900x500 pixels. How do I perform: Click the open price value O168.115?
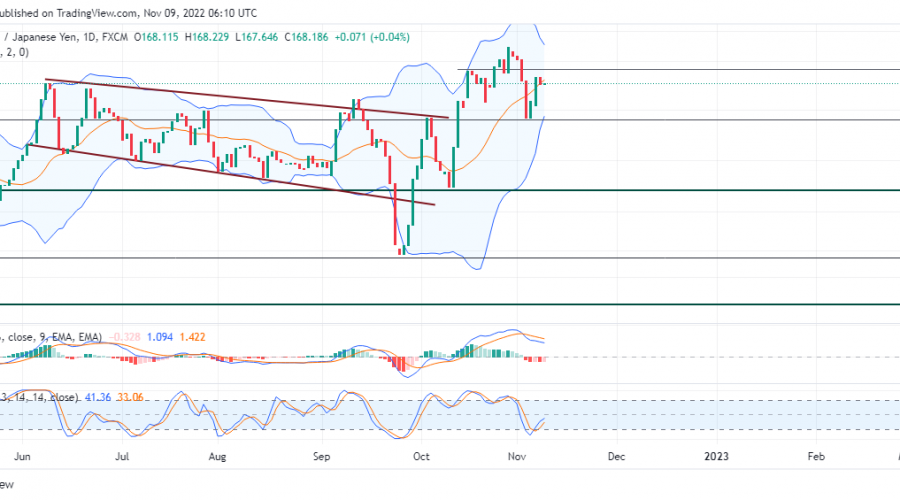pyautogui.click(x=156, y=37)
